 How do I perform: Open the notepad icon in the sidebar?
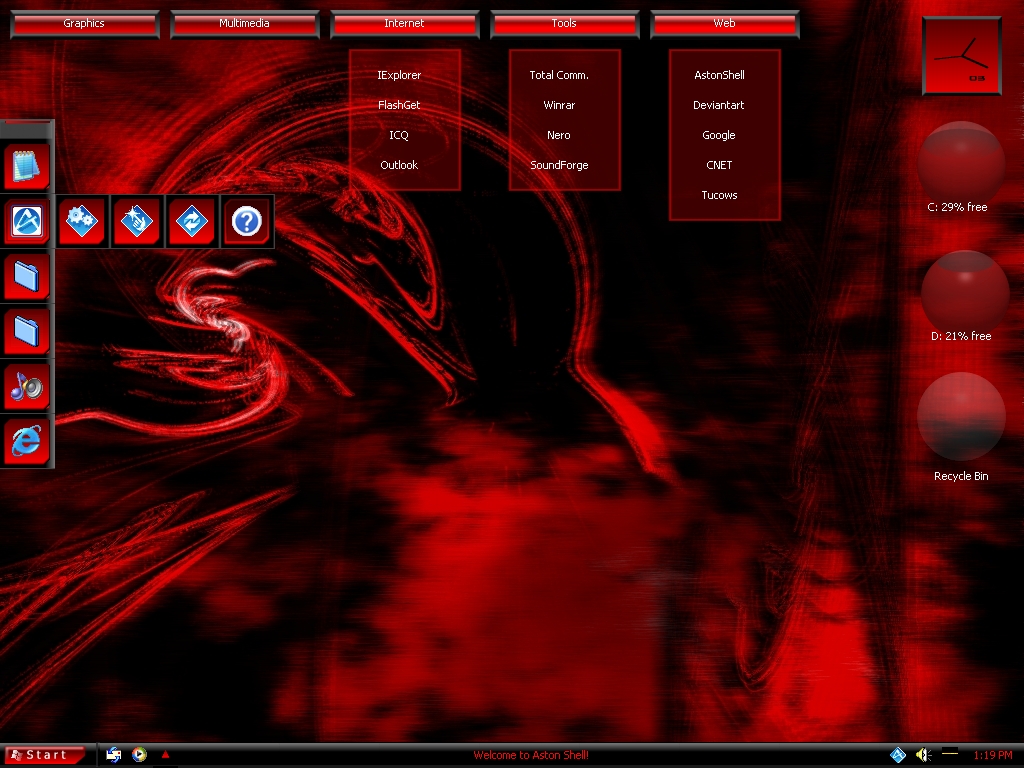(27, 166)
